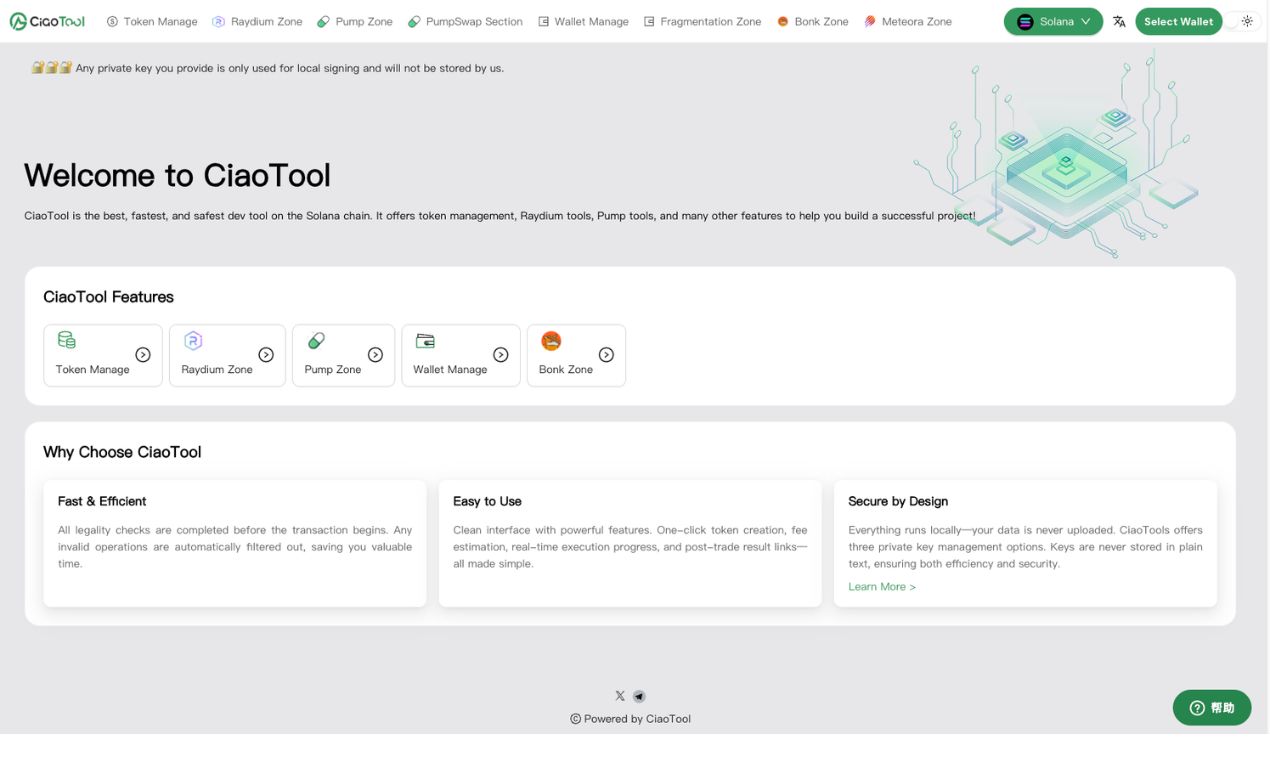Click the arrow on Pump Zone card
1270x760 pixels.
[375, 354]
